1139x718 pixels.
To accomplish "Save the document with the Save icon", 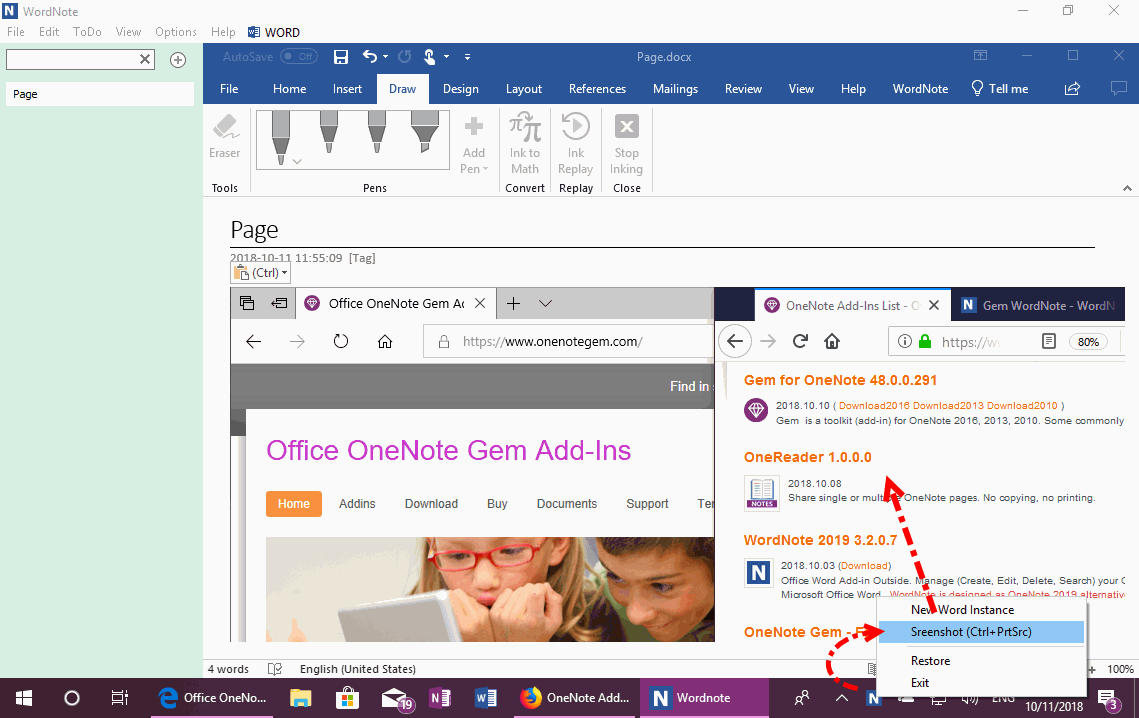I will [341, 57].
